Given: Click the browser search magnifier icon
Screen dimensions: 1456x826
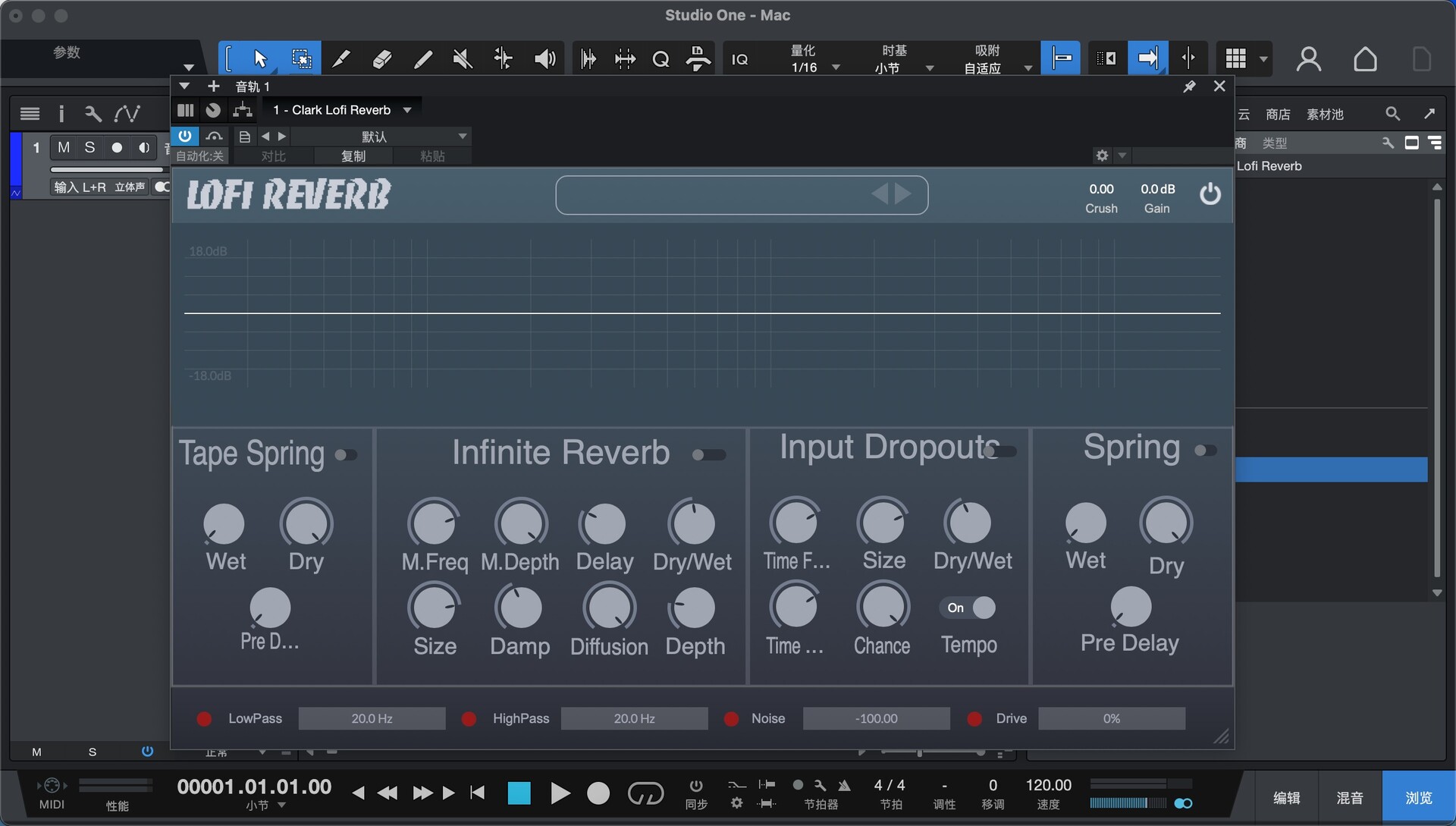Looking at the screenshot, I should coord(1392,114).
